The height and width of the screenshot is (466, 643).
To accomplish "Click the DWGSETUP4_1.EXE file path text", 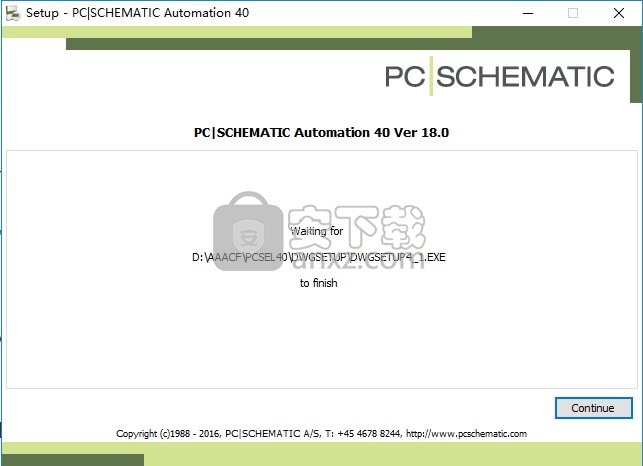I will (319, 257).
